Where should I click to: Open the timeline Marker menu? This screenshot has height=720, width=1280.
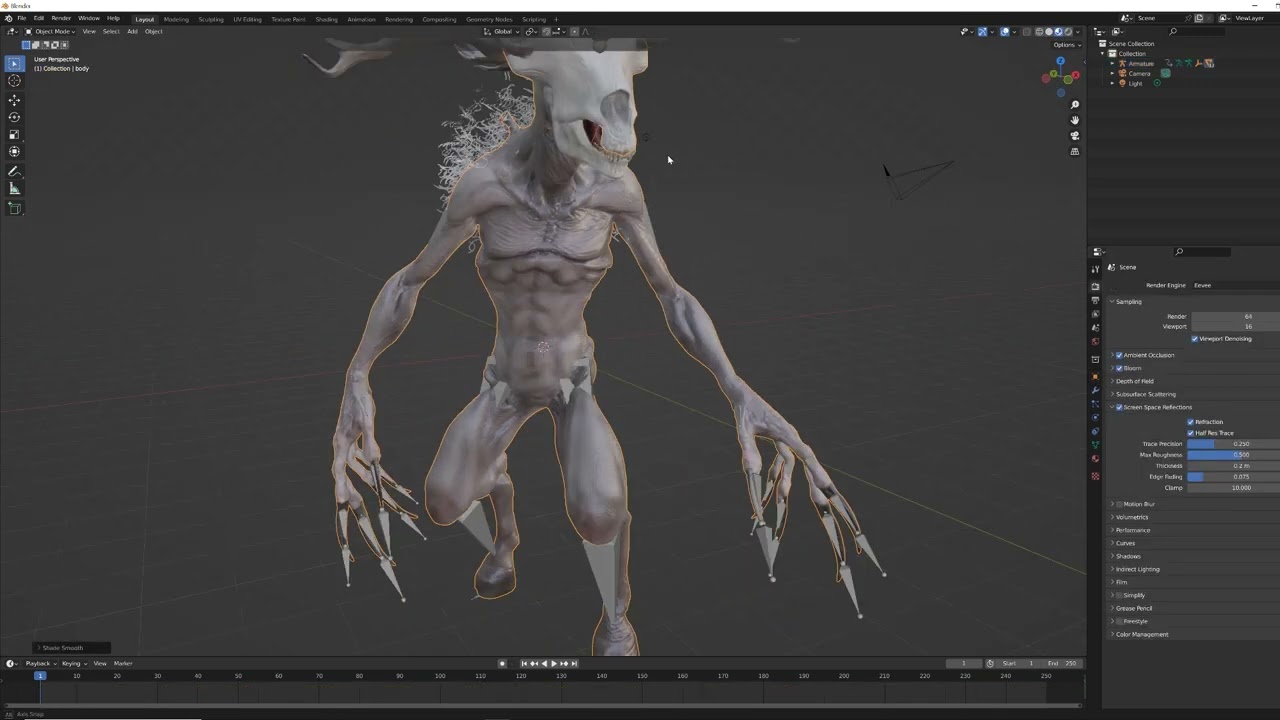click(x=123, y=663)
